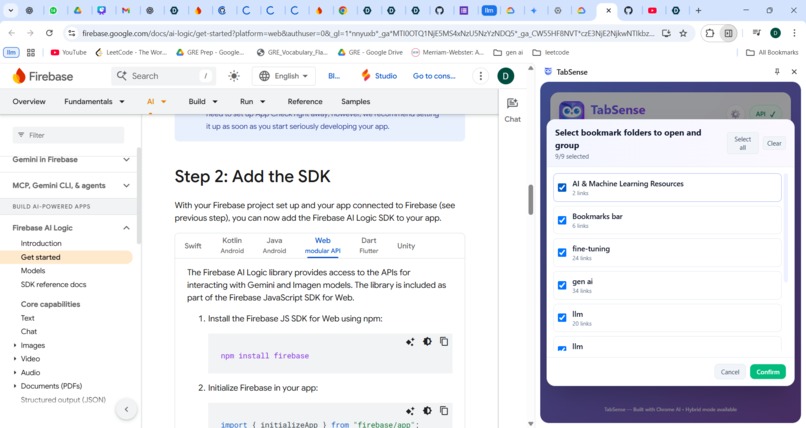
Task: Open the Chat panel icon
Action: click(512, 110)
